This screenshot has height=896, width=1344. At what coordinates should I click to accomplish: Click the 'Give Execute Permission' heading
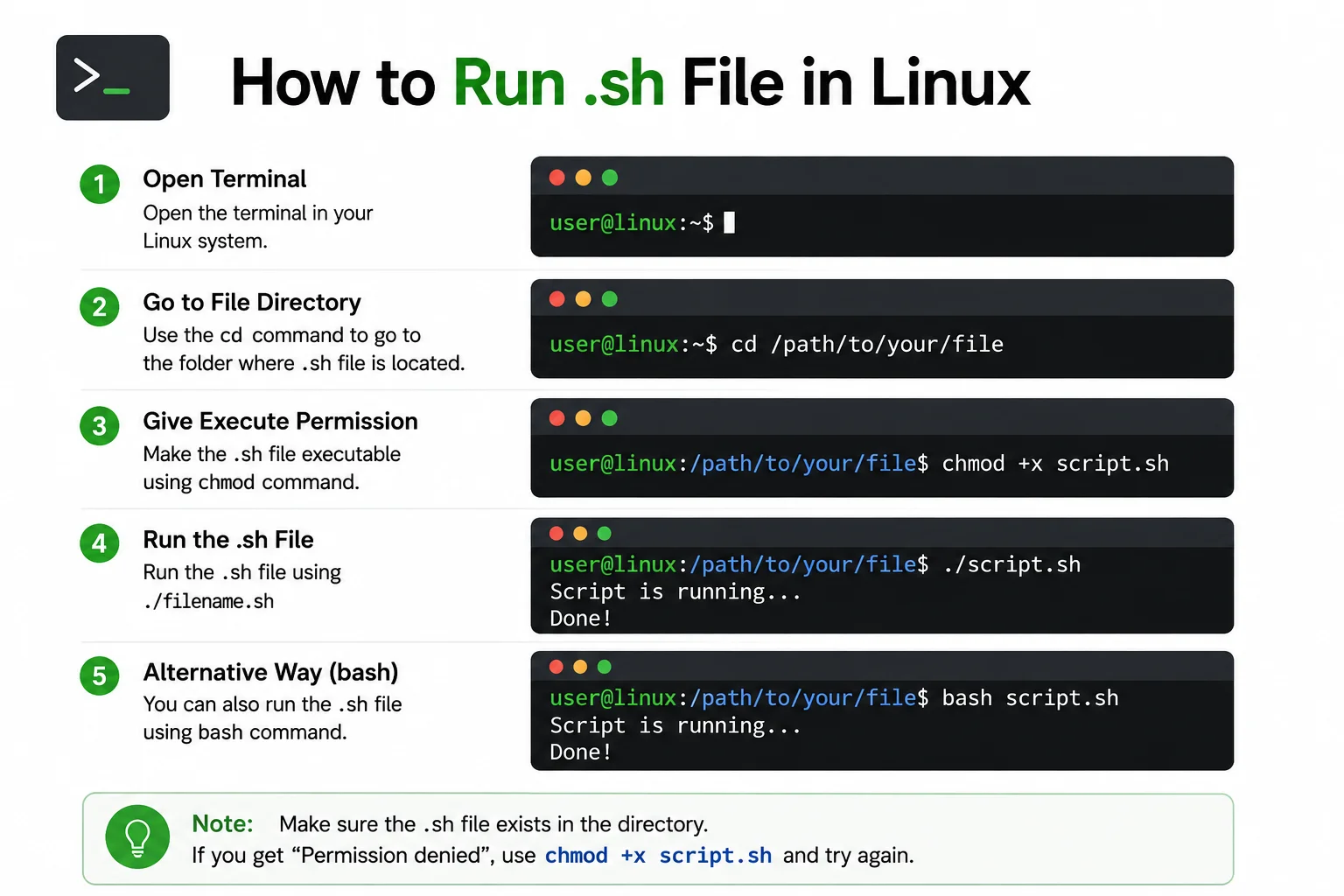tap(281, 422)
